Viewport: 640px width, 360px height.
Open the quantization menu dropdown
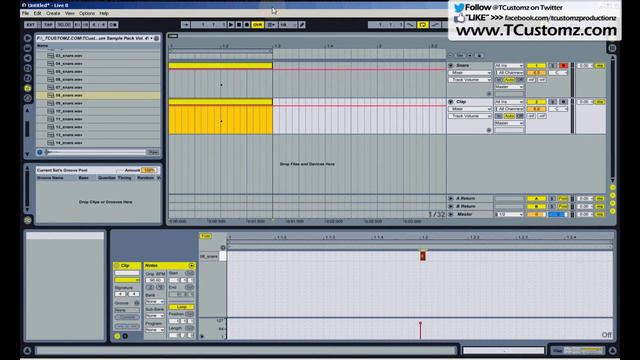(288, 25)
